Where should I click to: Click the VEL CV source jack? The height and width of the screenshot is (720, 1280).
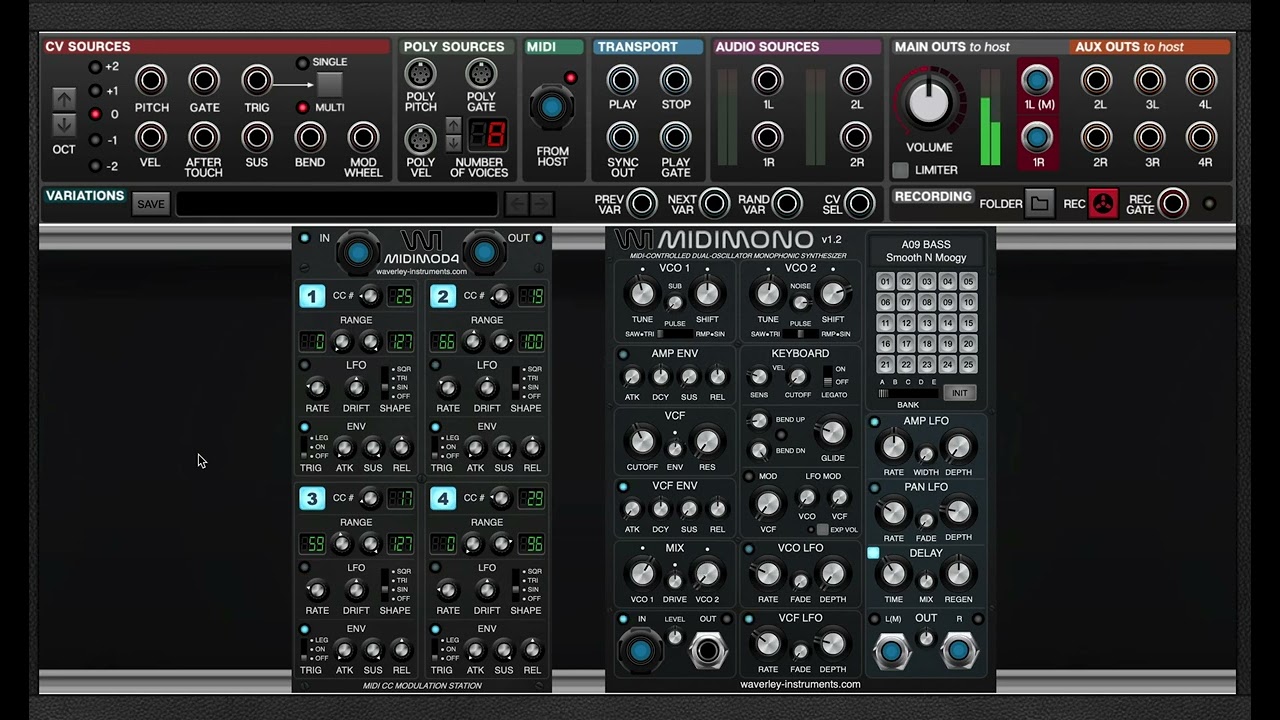[151, 137]
